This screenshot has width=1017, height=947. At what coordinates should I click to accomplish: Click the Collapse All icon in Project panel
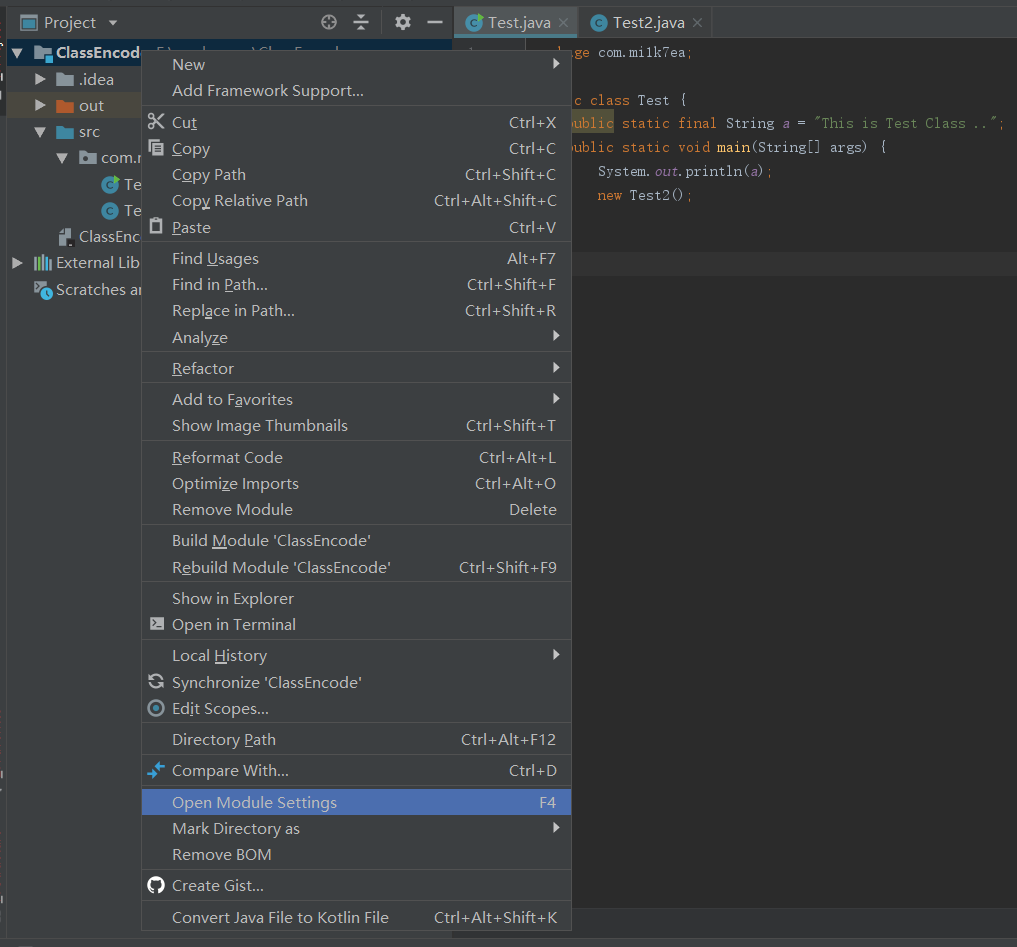tap(361, 22)
